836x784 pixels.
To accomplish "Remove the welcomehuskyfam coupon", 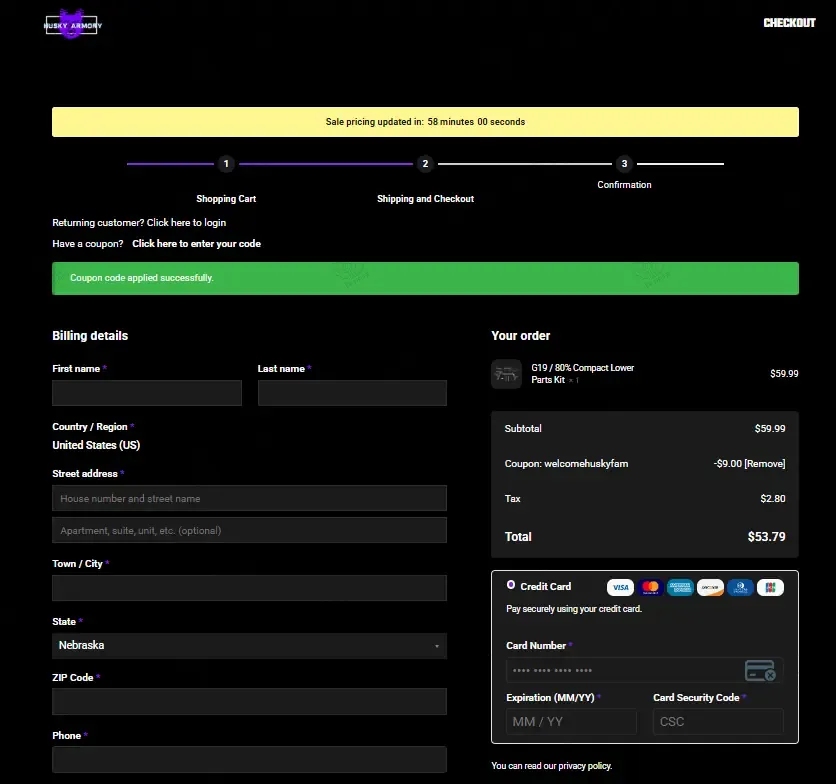I will coord(764,464).
